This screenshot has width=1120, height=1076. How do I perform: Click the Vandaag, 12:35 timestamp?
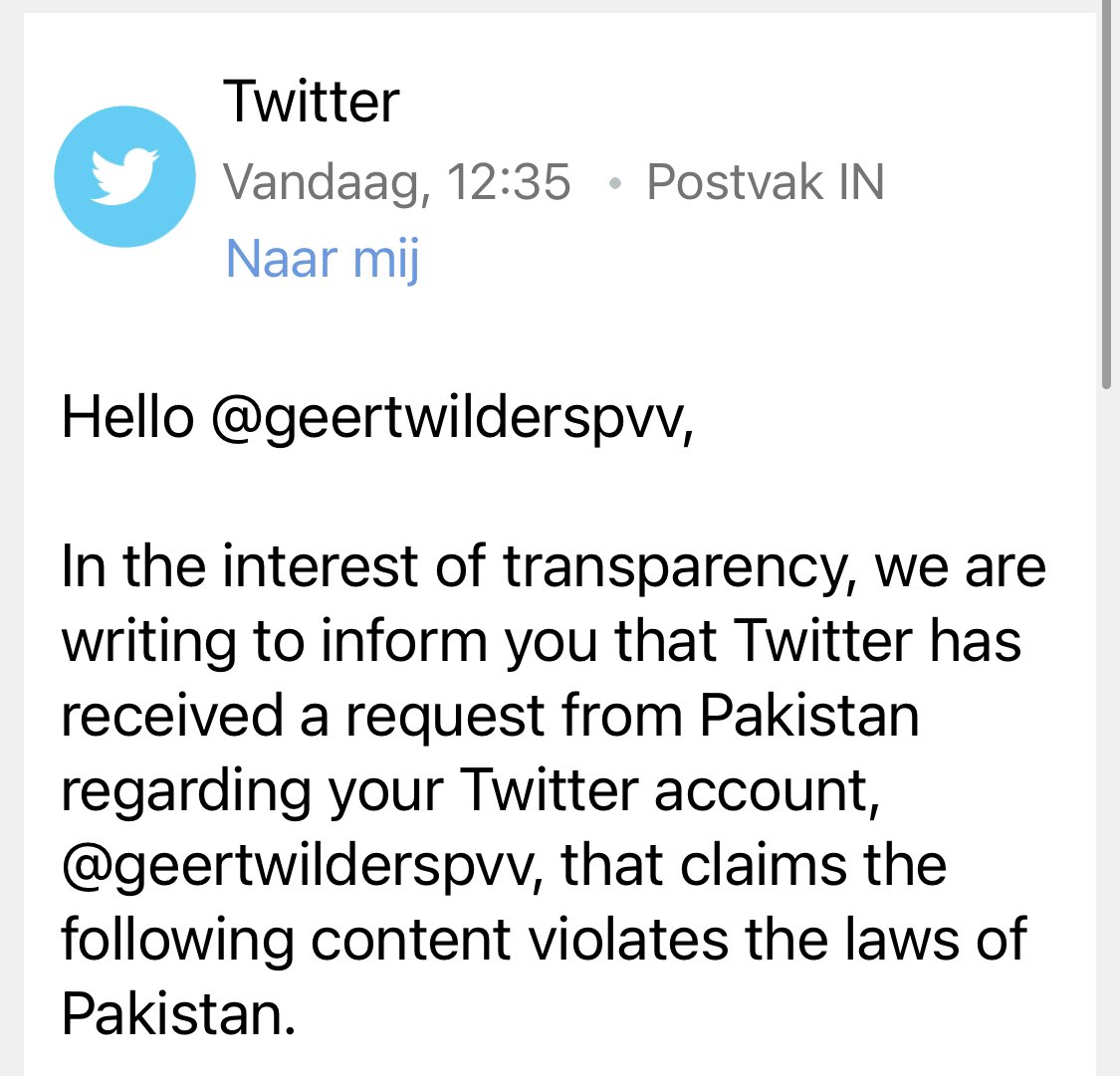(x=398, y=182)
